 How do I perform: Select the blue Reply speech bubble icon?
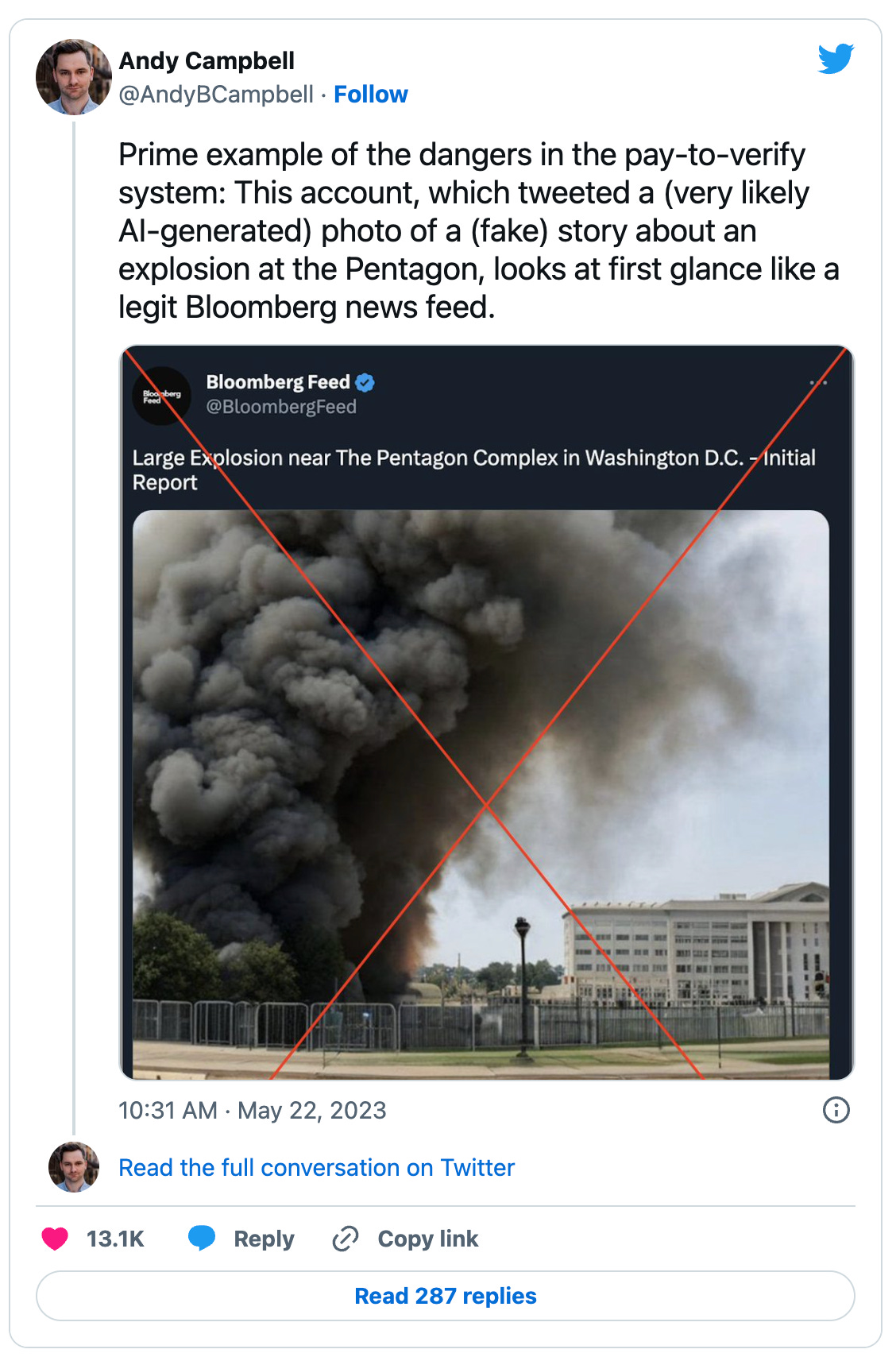[x=201, y=1238]
